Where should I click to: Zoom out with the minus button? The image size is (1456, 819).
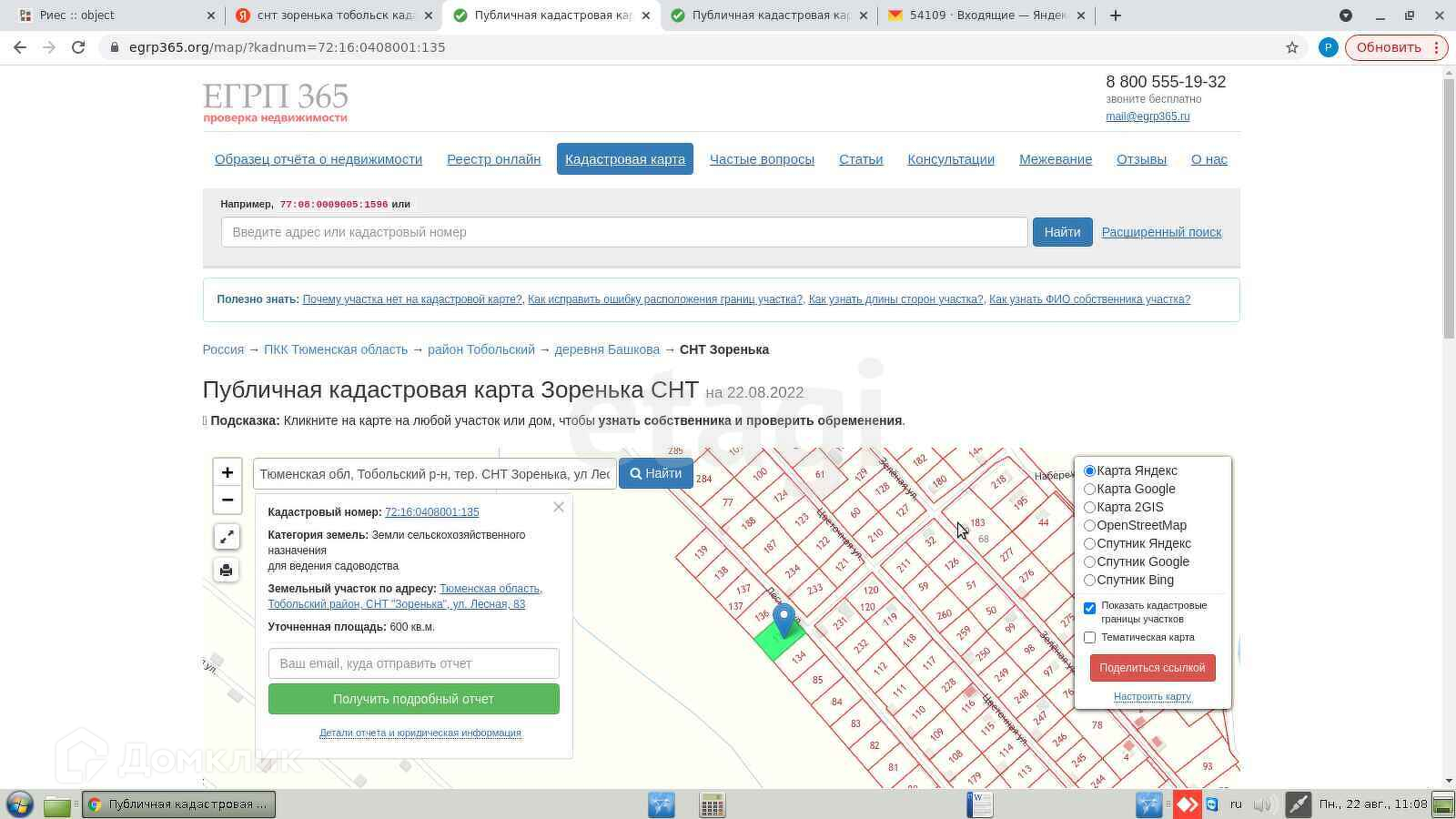point(227,500)
